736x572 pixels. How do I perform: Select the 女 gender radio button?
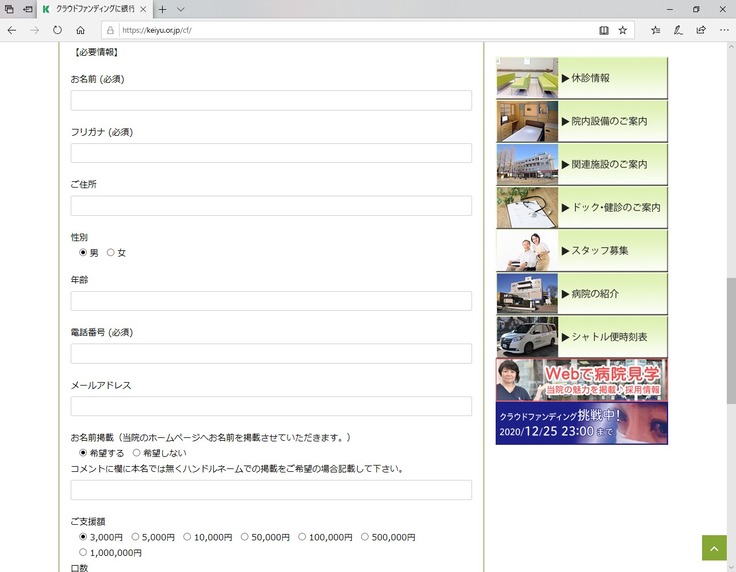coord(111,253)
